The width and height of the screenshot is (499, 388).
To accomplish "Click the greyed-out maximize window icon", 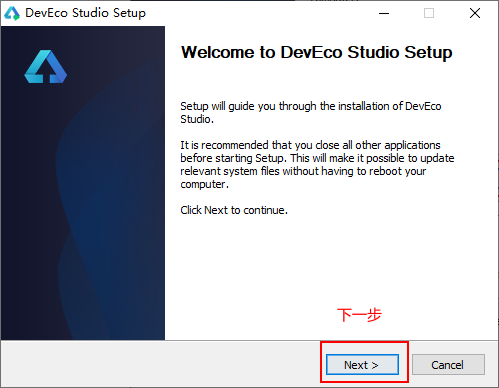I will (429, 13).
